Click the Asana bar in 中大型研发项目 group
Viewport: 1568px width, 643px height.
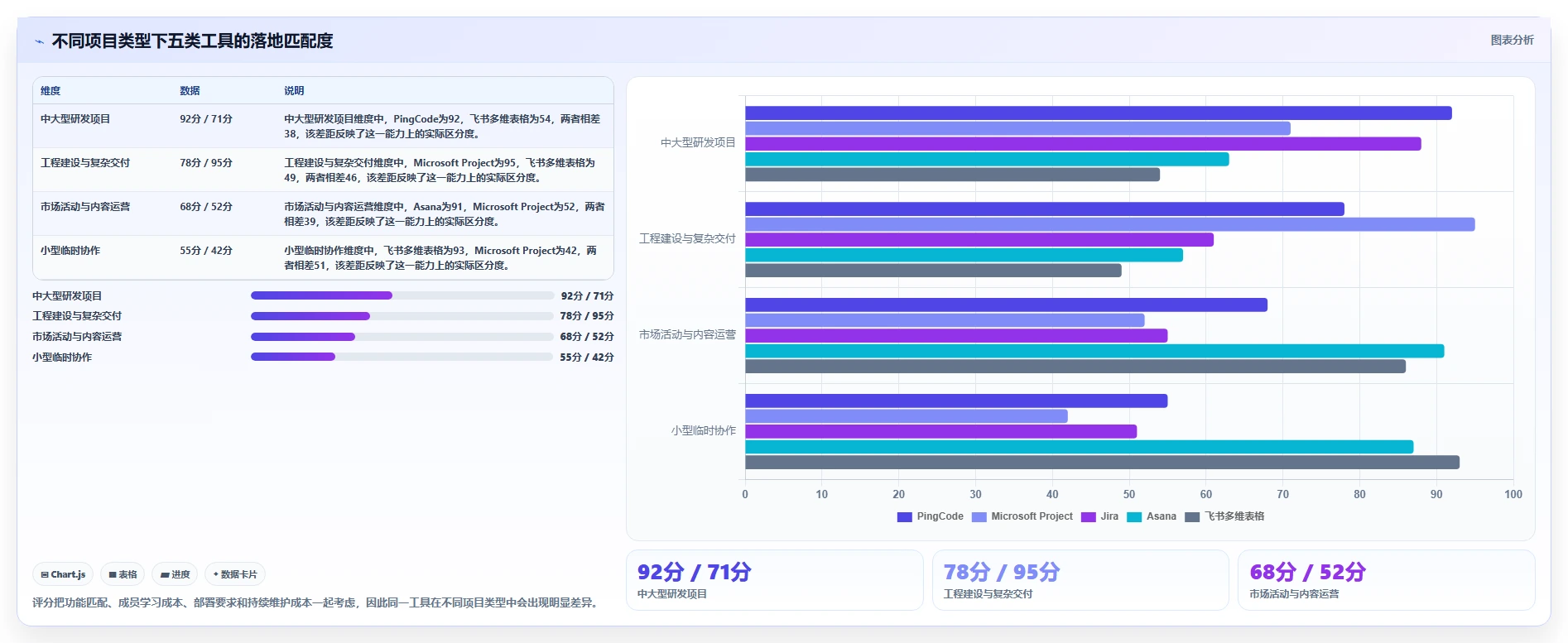click(x=987, y=159)
